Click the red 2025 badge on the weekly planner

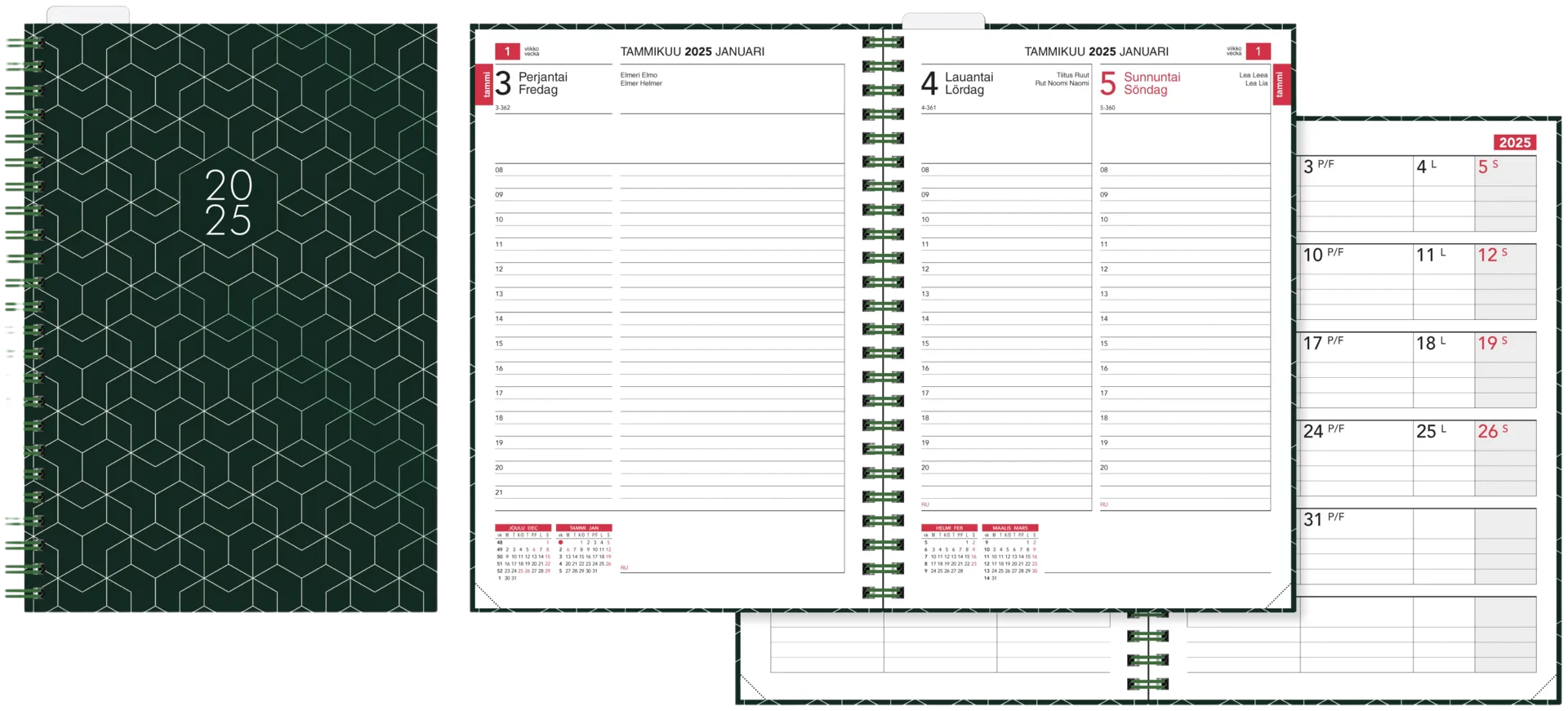pos(1514,142)
